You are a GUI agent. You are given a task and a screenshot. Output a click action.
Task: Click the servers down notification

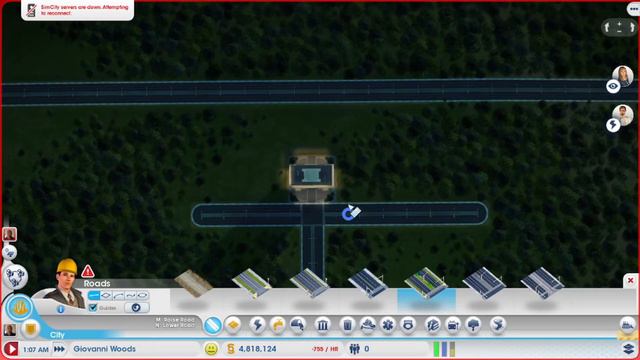coord(78,10)
